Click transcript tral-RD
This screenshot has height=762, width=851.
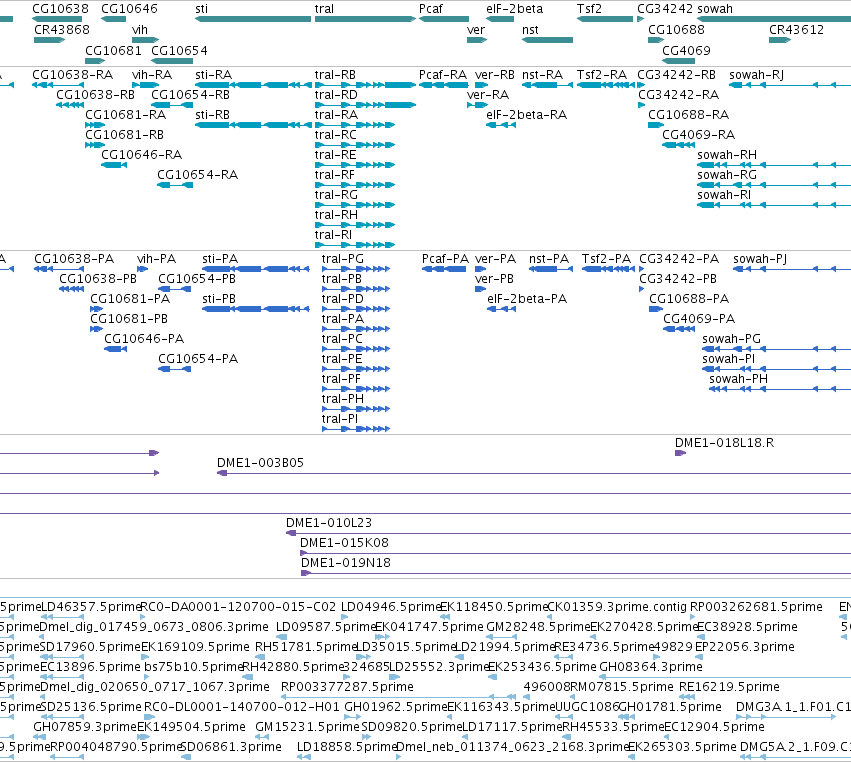point(365,105)
